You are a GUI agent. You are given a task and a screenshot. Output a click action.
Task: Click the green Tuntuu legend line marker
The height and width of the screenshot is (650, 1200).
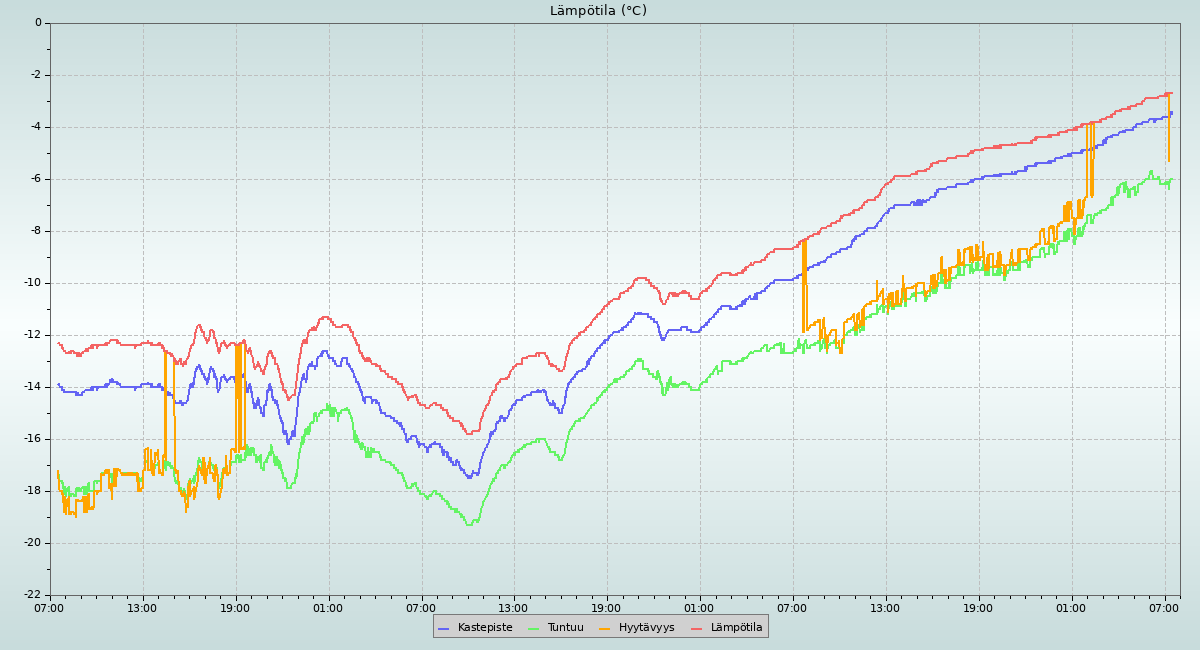[533, 628]
